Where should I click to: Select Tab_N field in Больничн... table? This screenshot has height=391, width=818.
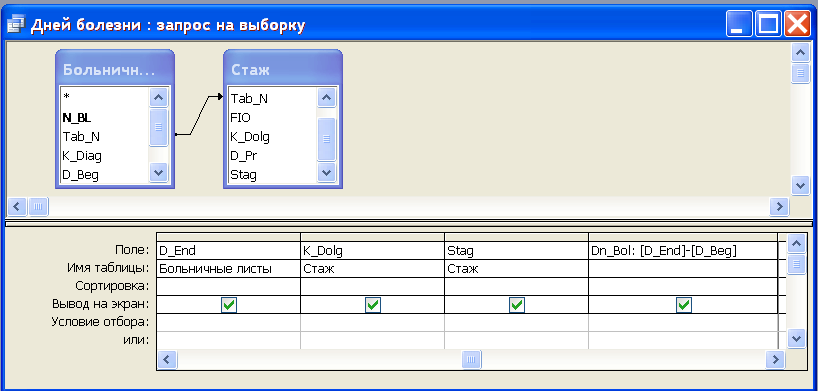coord(104,137)
